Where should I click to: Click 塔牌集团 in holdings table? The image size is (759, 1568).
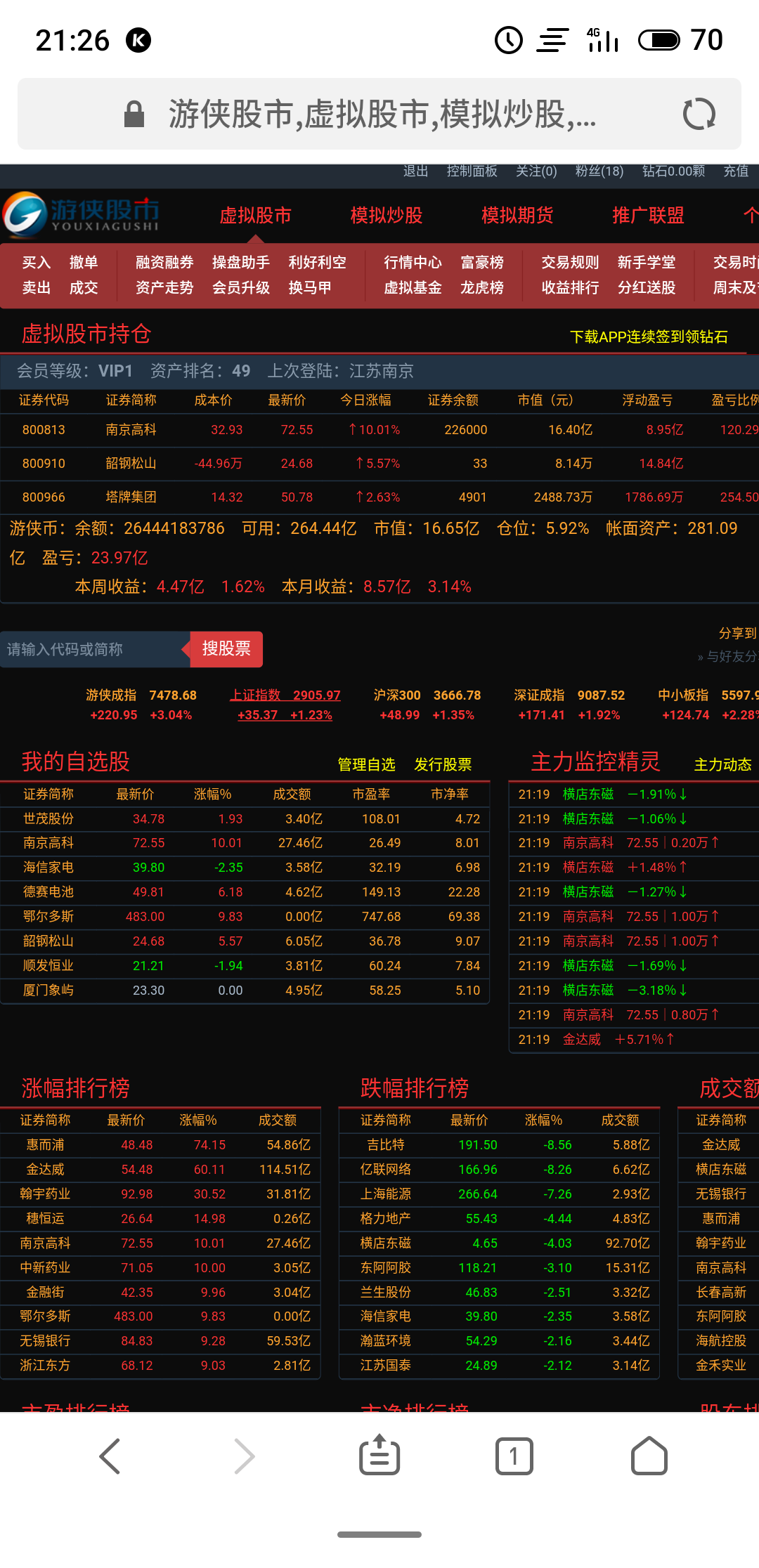(131, 497)
